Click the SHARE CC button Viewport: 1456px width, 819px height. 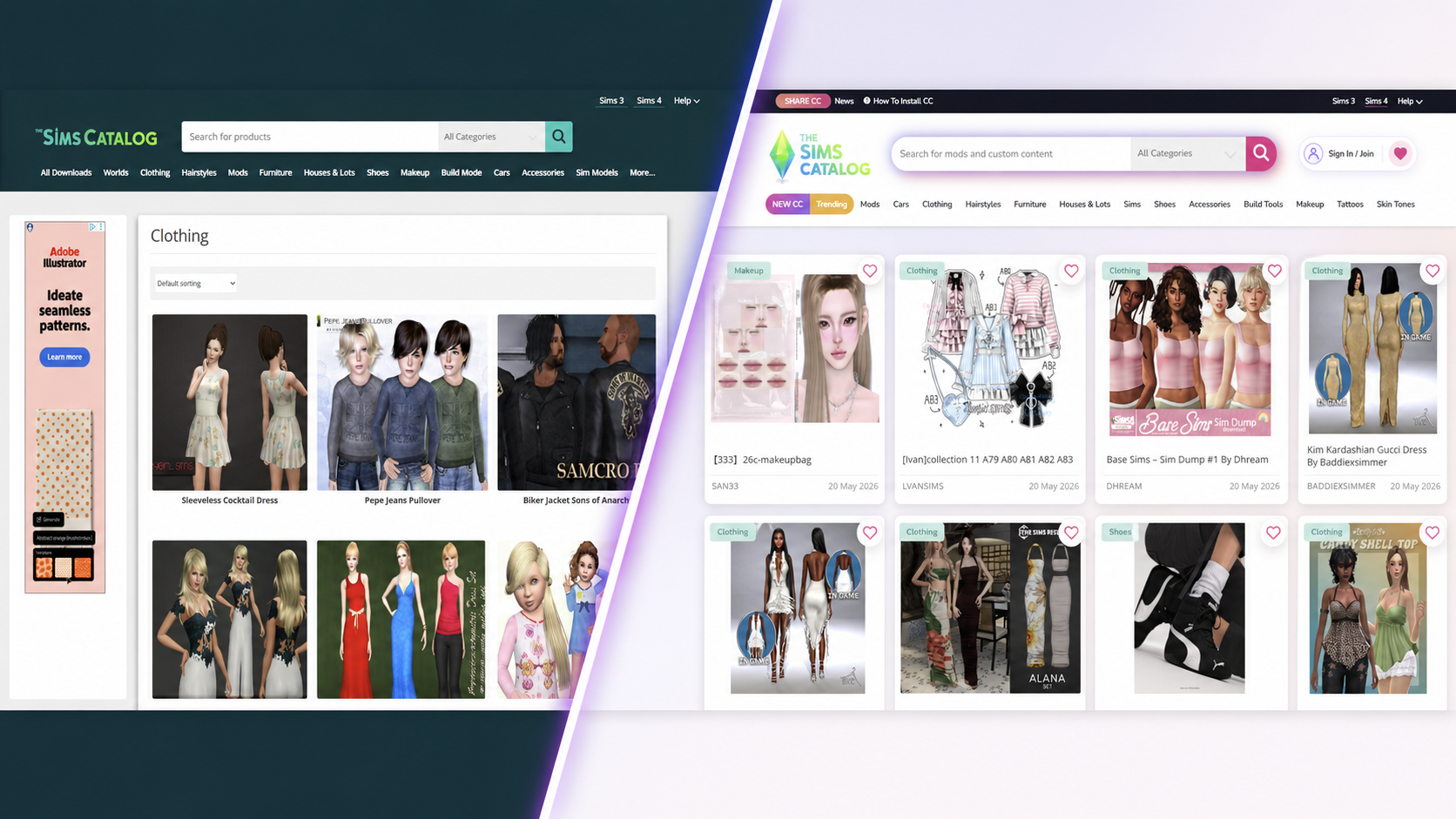(x=802, y=101)
